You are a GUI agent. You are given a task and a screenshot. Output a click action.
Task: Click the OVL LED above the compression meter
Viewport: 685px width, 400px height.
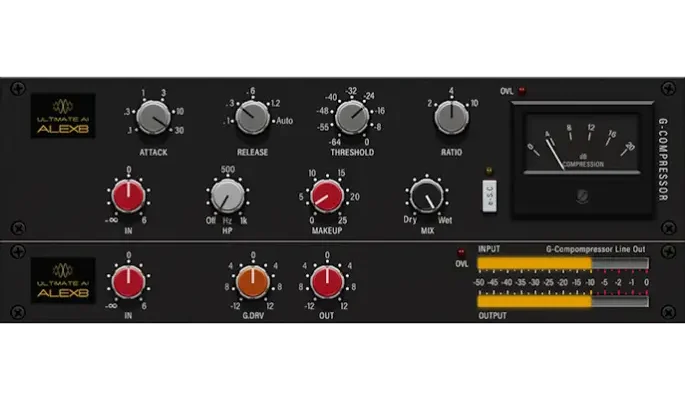pos(521,91)
